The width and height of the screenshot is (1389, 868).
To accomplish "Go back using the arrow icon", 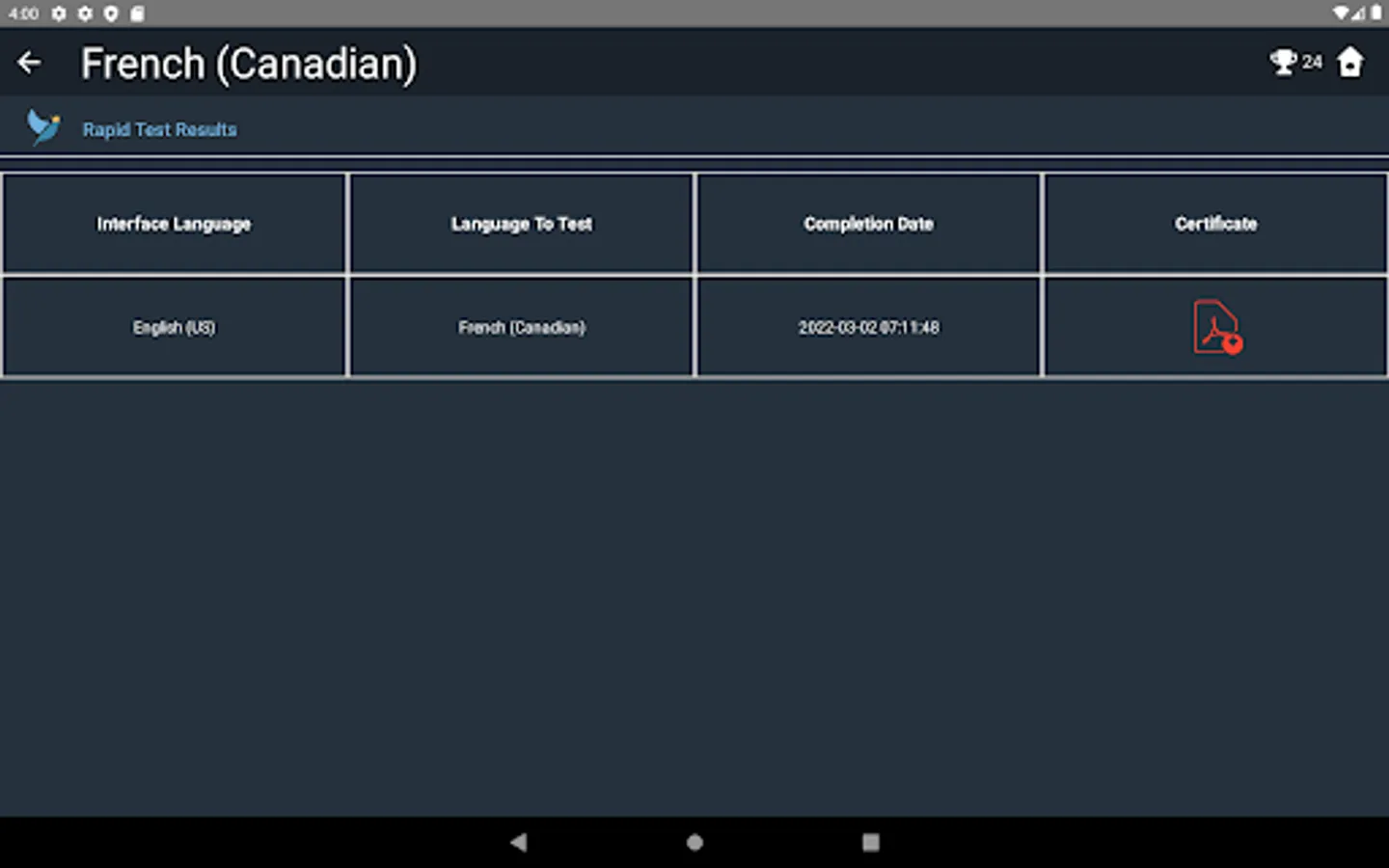I will (29, 64).
